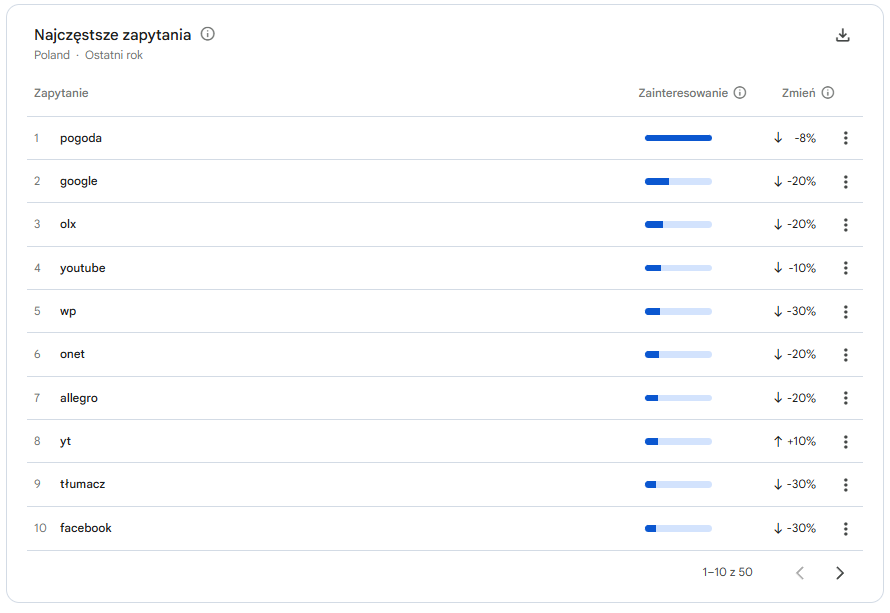Click the interest bar for pogoda
890x613 pixels.
click(678, 138)
